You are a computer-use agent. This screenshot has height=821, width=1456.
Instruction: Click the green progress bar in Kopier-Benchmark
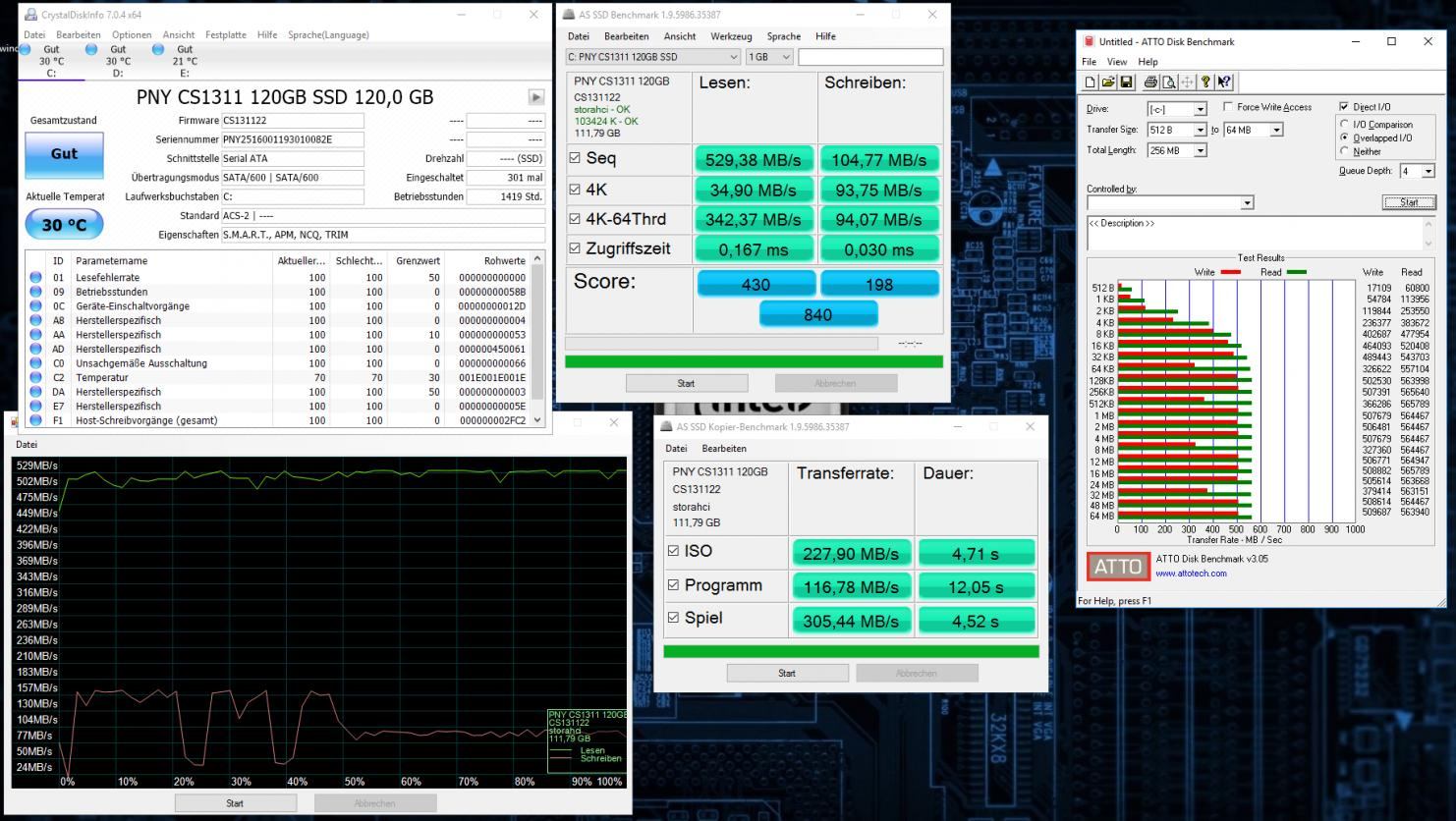[851, 652]
